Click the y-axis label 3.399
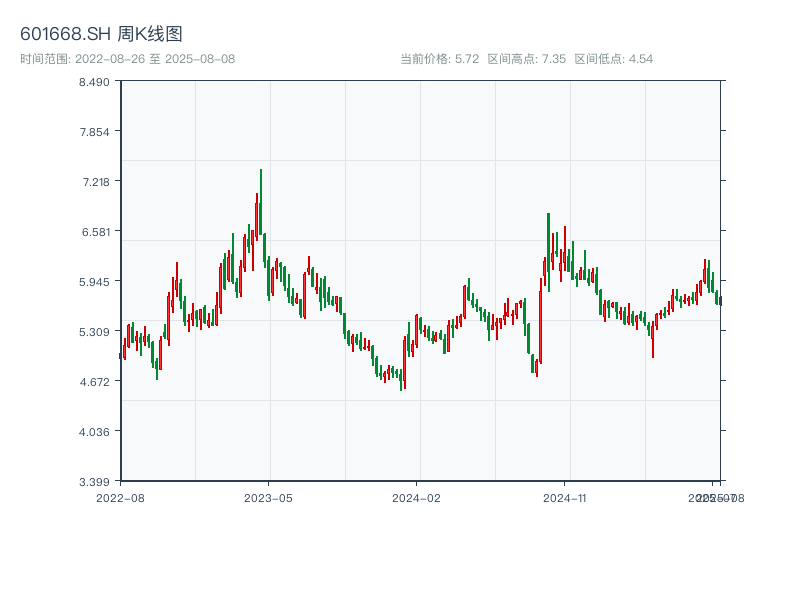The width and height of the screenshot is (800, 600). pos(94,482)
